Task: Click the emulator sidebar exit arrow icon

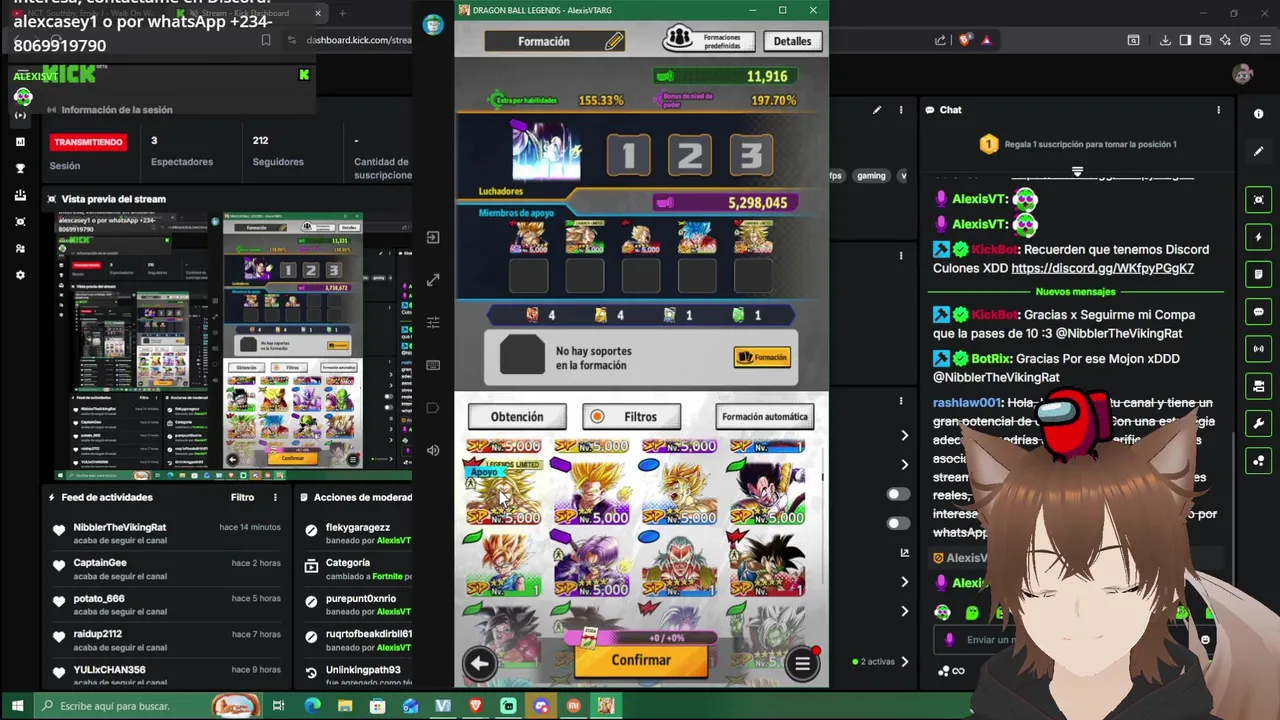Action: 433,237
